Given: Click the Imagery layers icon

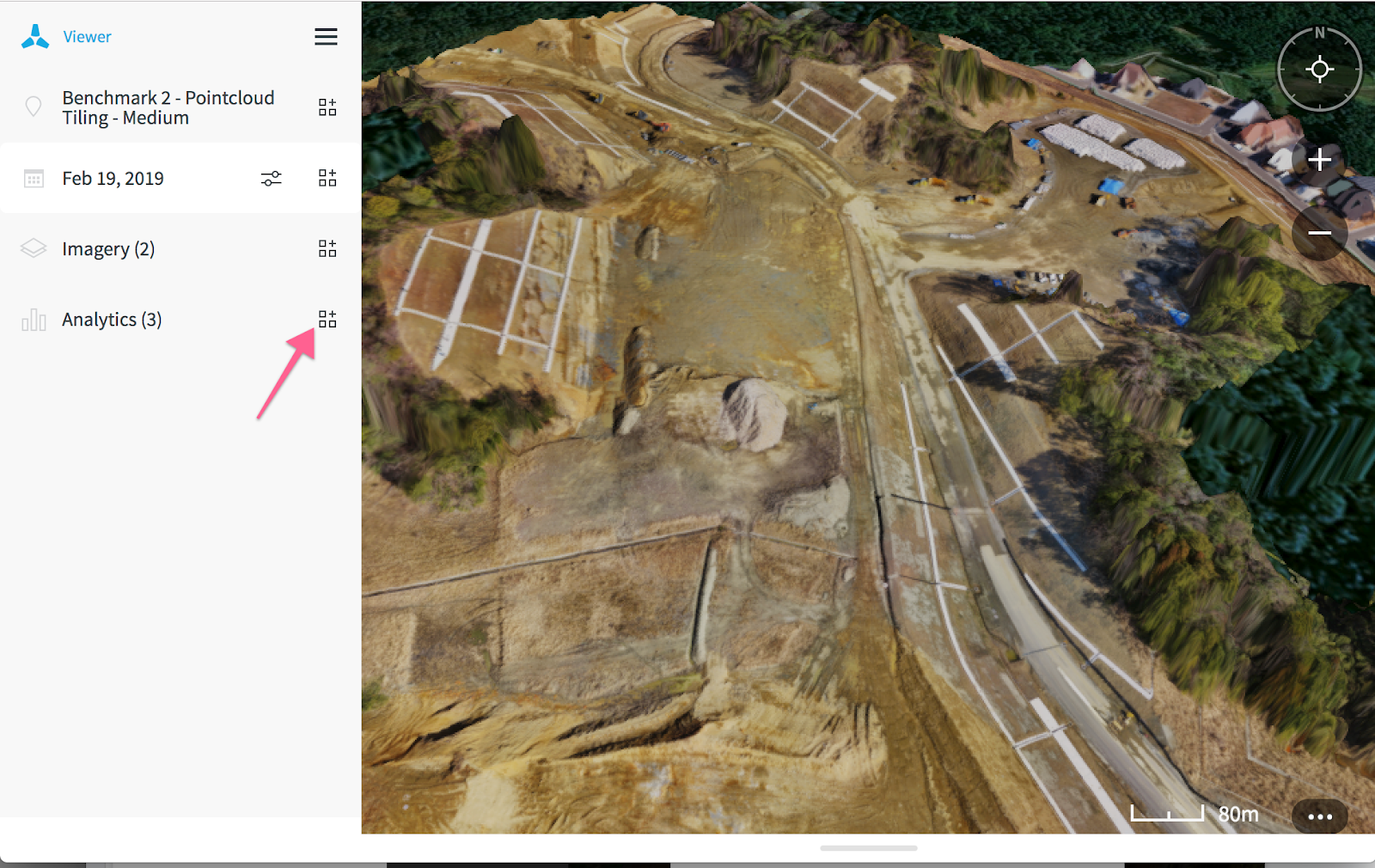Looking at the screenshot, I should click(34, 248).
